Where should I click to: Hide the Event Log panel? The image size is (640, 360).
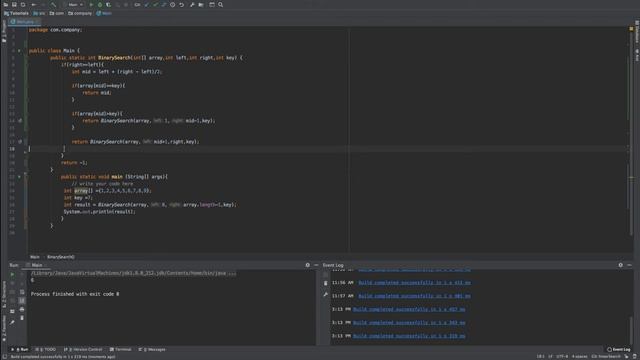pyautogui.click(x=629, y=265)
